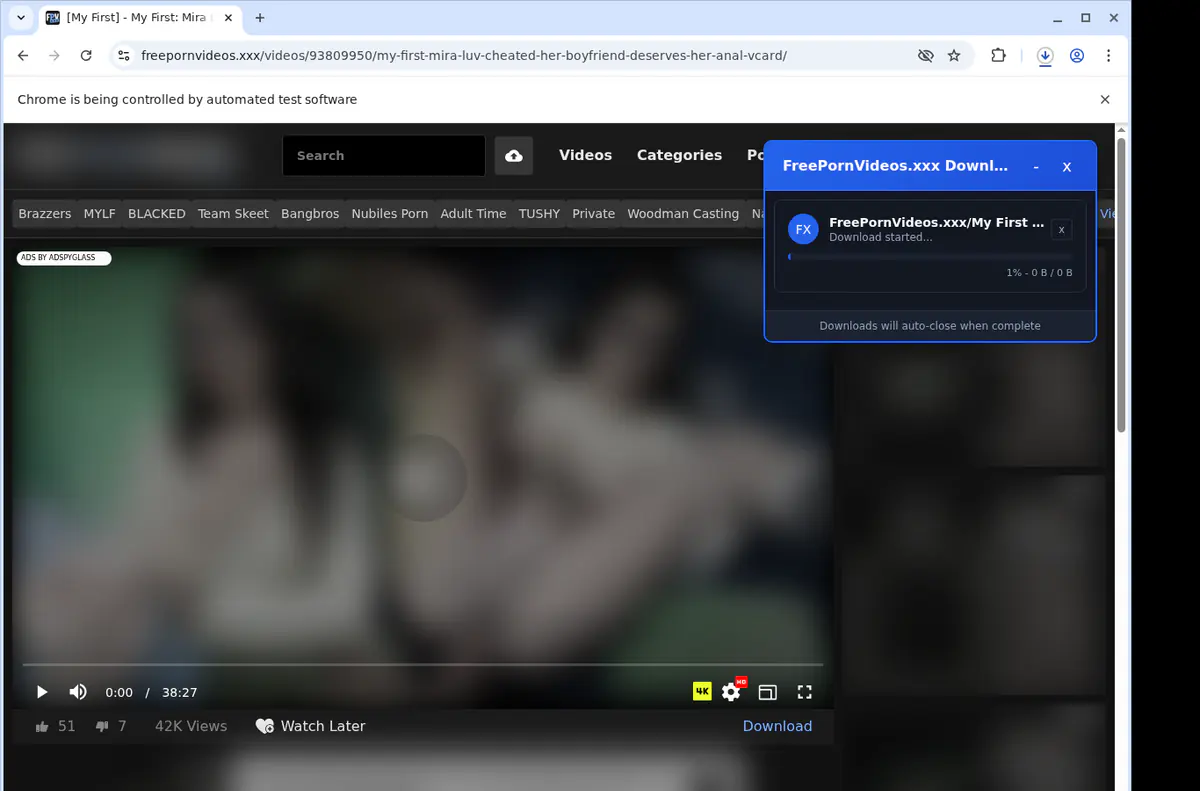This screenshot has height=791, width=1200.
Task: Select the Woodman Casting tag
Action: point(683,213)
